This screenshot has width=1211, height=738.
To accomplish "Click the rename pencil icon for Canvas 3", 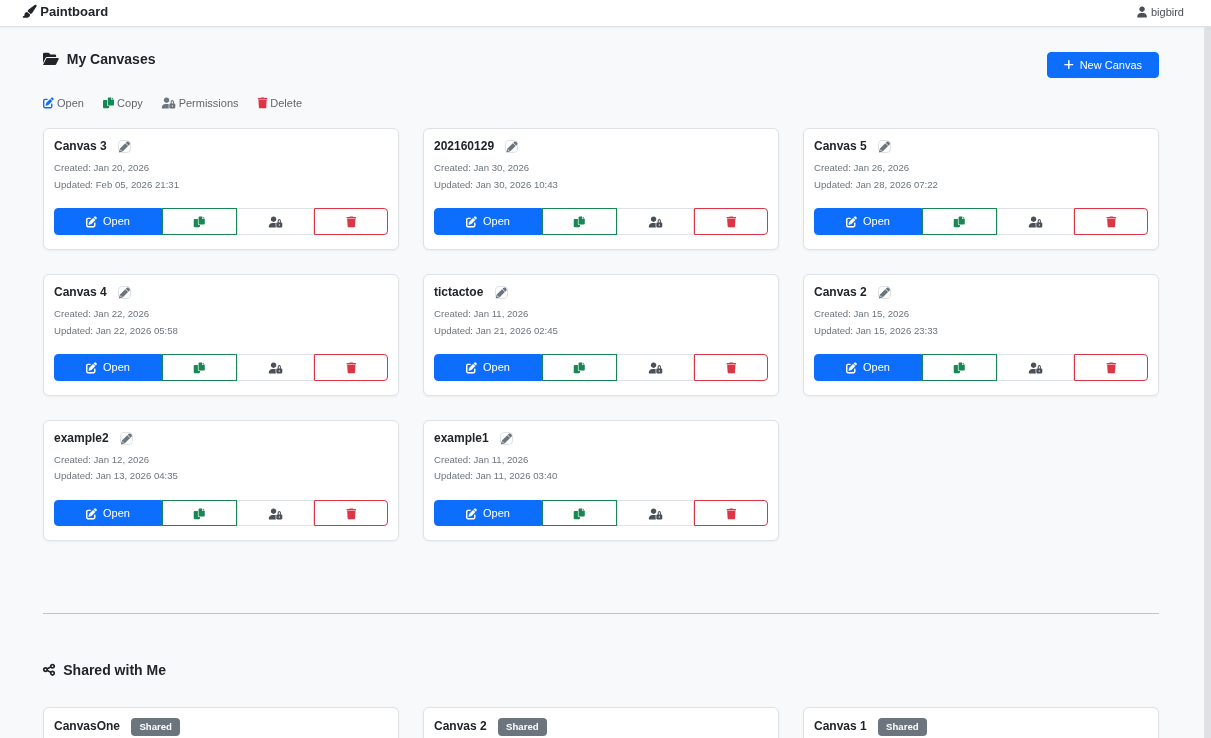I will (124, 146).
